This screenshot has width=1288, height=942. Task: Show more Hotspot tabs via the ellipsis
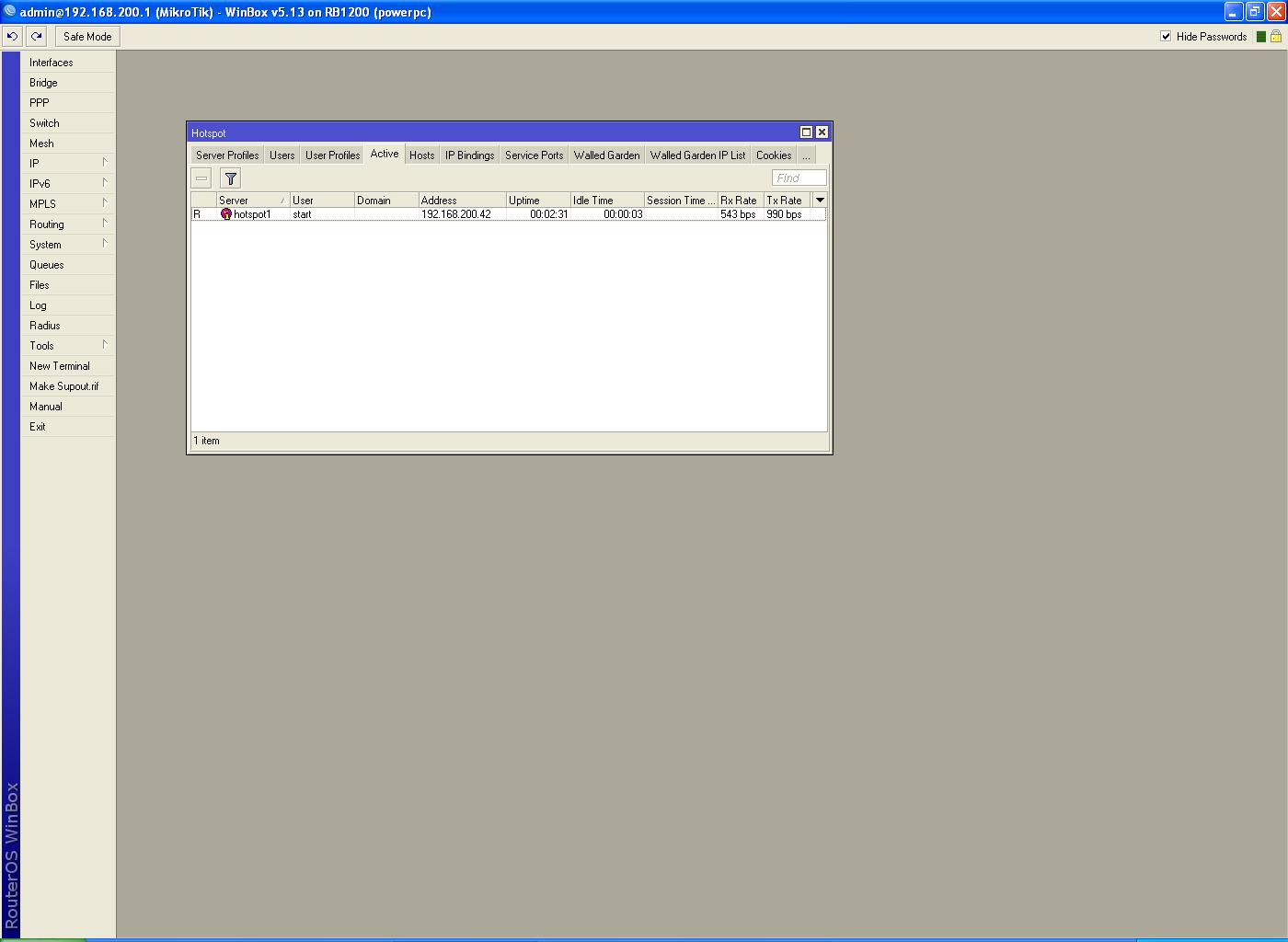tap(806, 155)
